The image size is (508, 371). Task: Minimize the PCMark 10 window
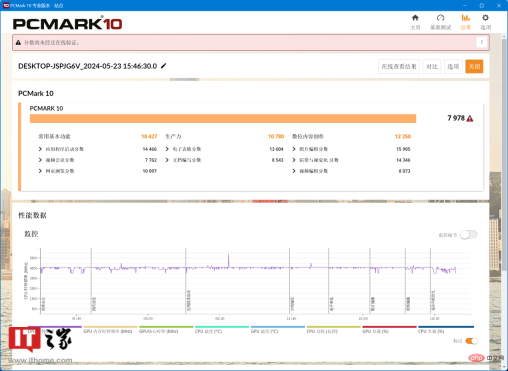tap(465, 5)
